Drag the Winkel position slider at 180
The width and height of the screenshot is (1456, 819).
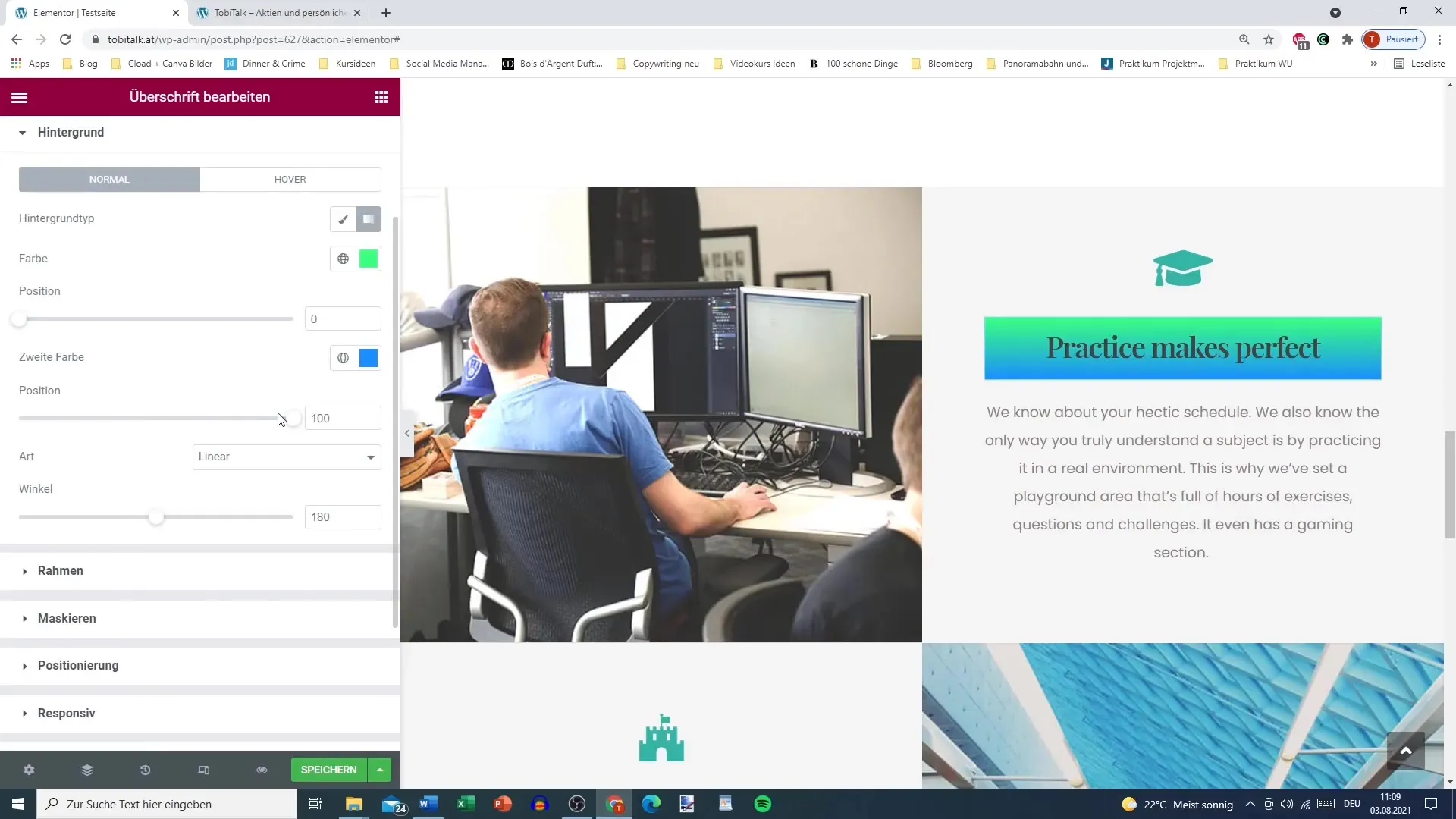click(156, 517)
